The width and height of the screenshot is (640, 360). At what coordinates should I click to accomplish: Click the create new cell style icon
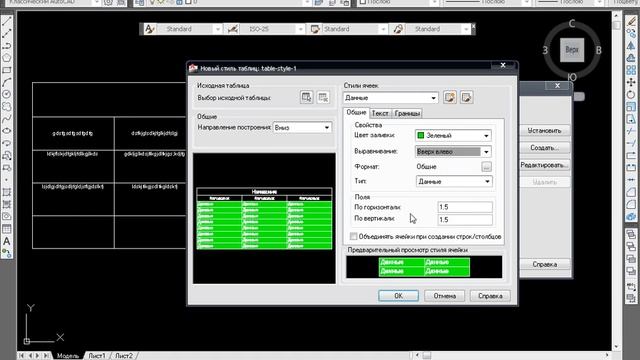tap(450, 98)
